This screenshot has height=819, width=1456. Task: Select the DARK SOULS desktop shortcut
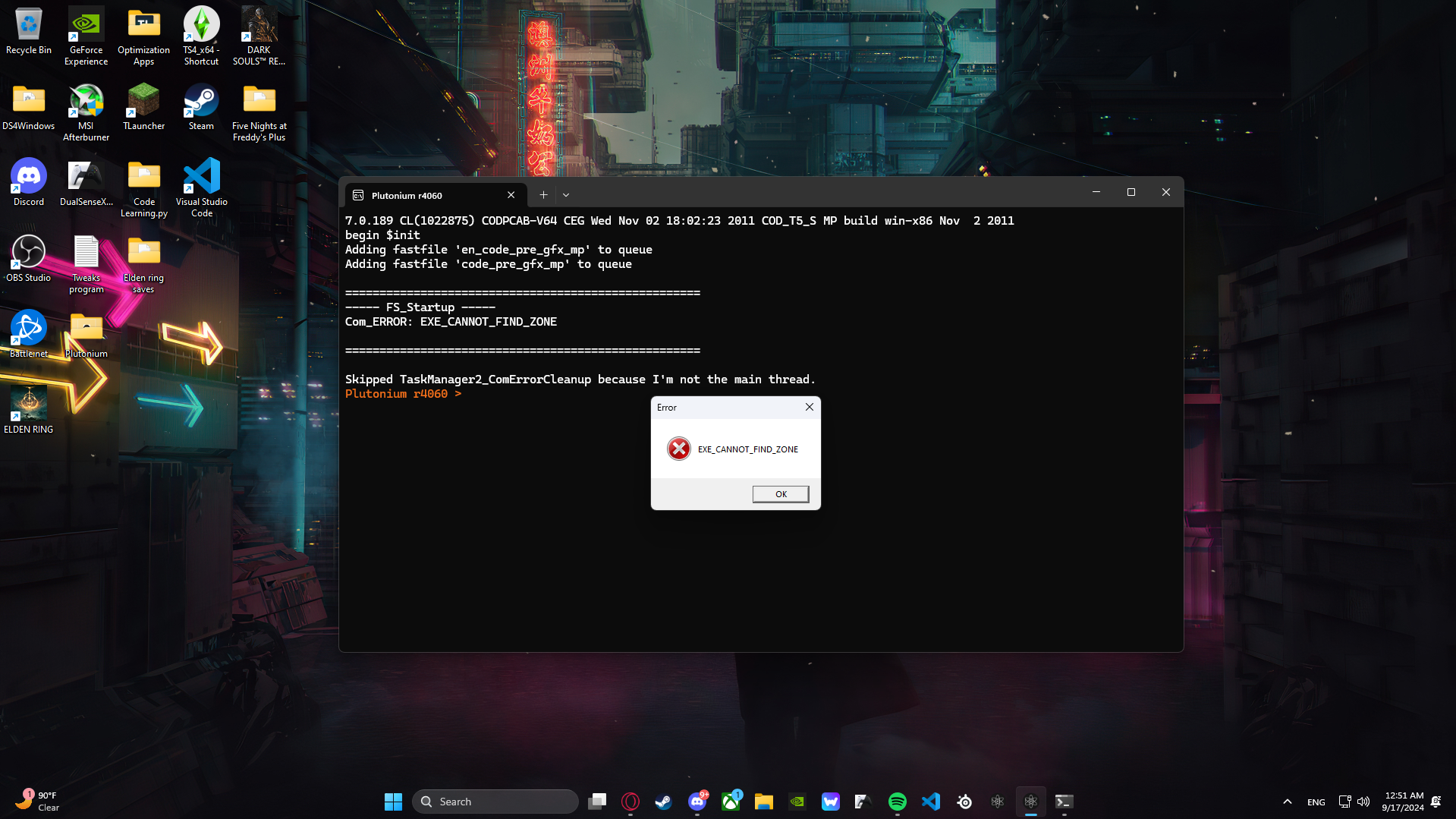[259, 36]
